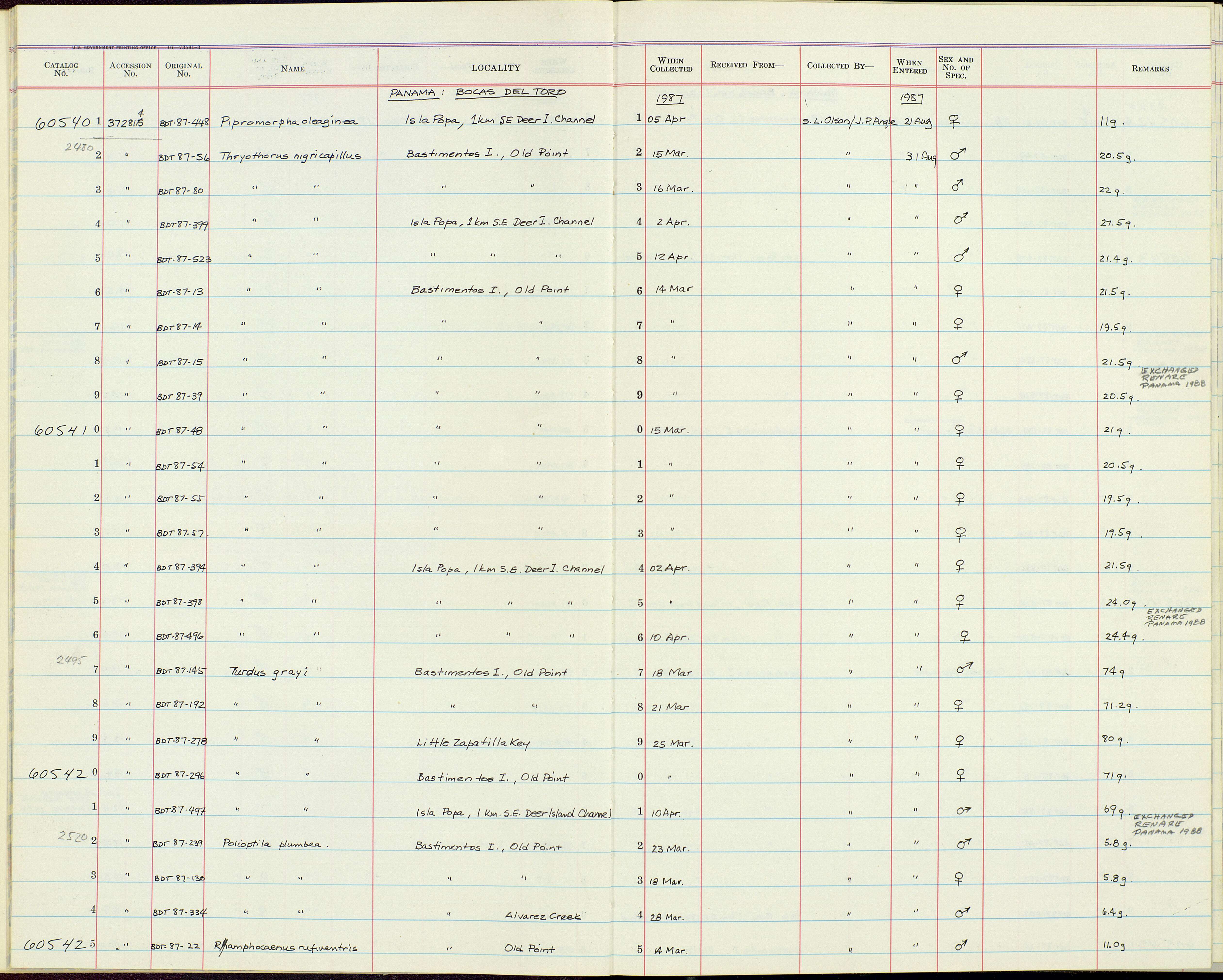Viewport: 1223px width, 980px height.
Task: Click the 'Original No.' column header
Action: (184, 69)
